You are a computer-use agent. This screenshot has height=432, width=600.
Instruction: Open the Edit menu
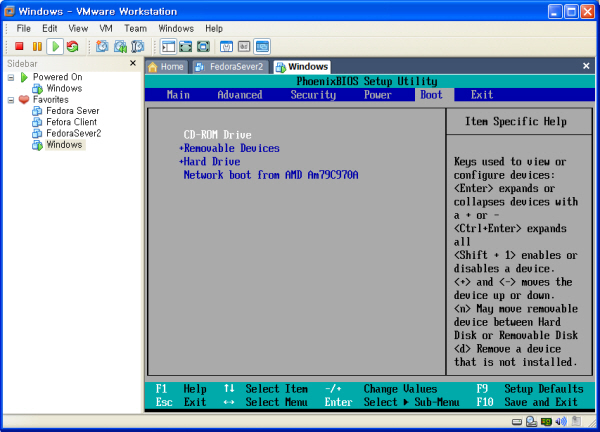(49, 28)
